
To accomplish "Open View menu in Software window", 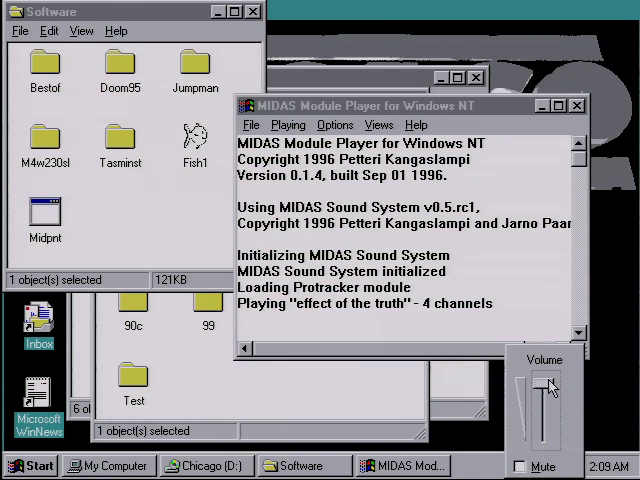I will 81,31.
